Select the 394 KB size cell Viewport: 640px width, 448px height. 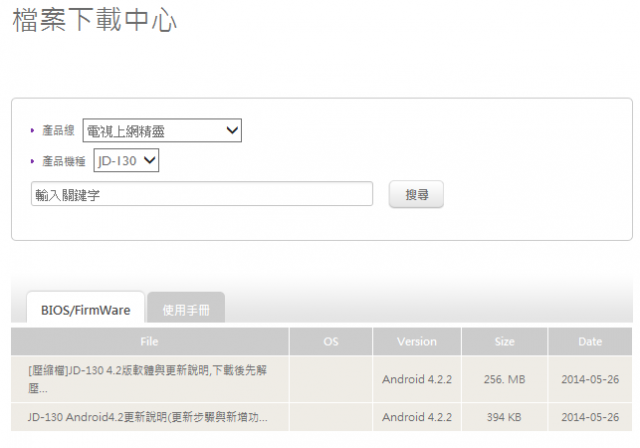click(x=504, y=417)
